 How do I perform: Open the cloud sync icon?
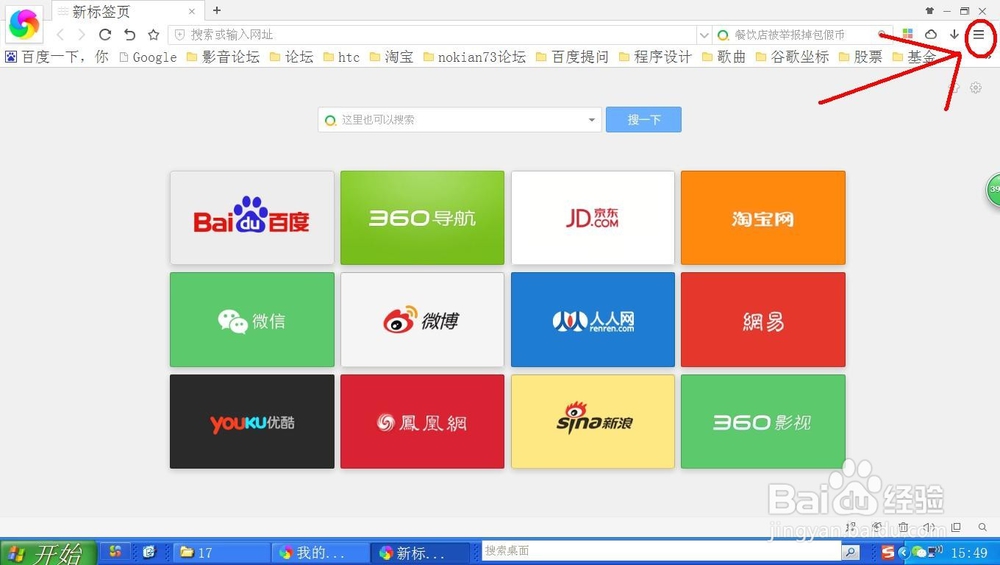(931, 34)
